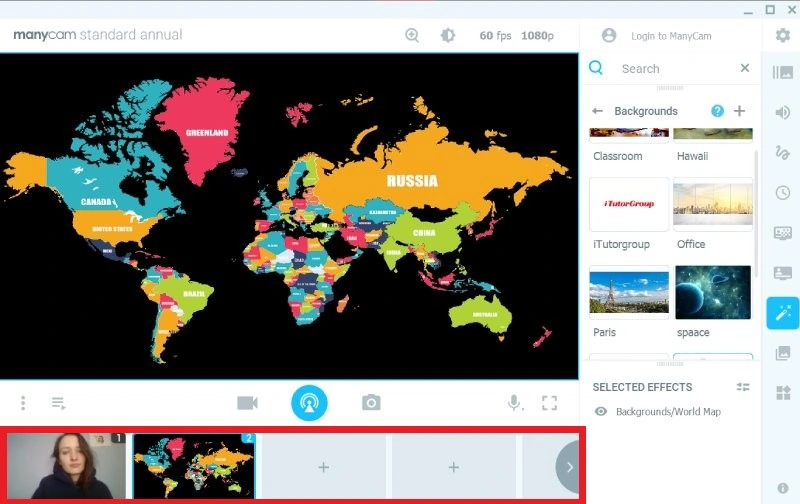
Task: Click the Backgrounds/World Map effect entry
Action: pos(668,412)
